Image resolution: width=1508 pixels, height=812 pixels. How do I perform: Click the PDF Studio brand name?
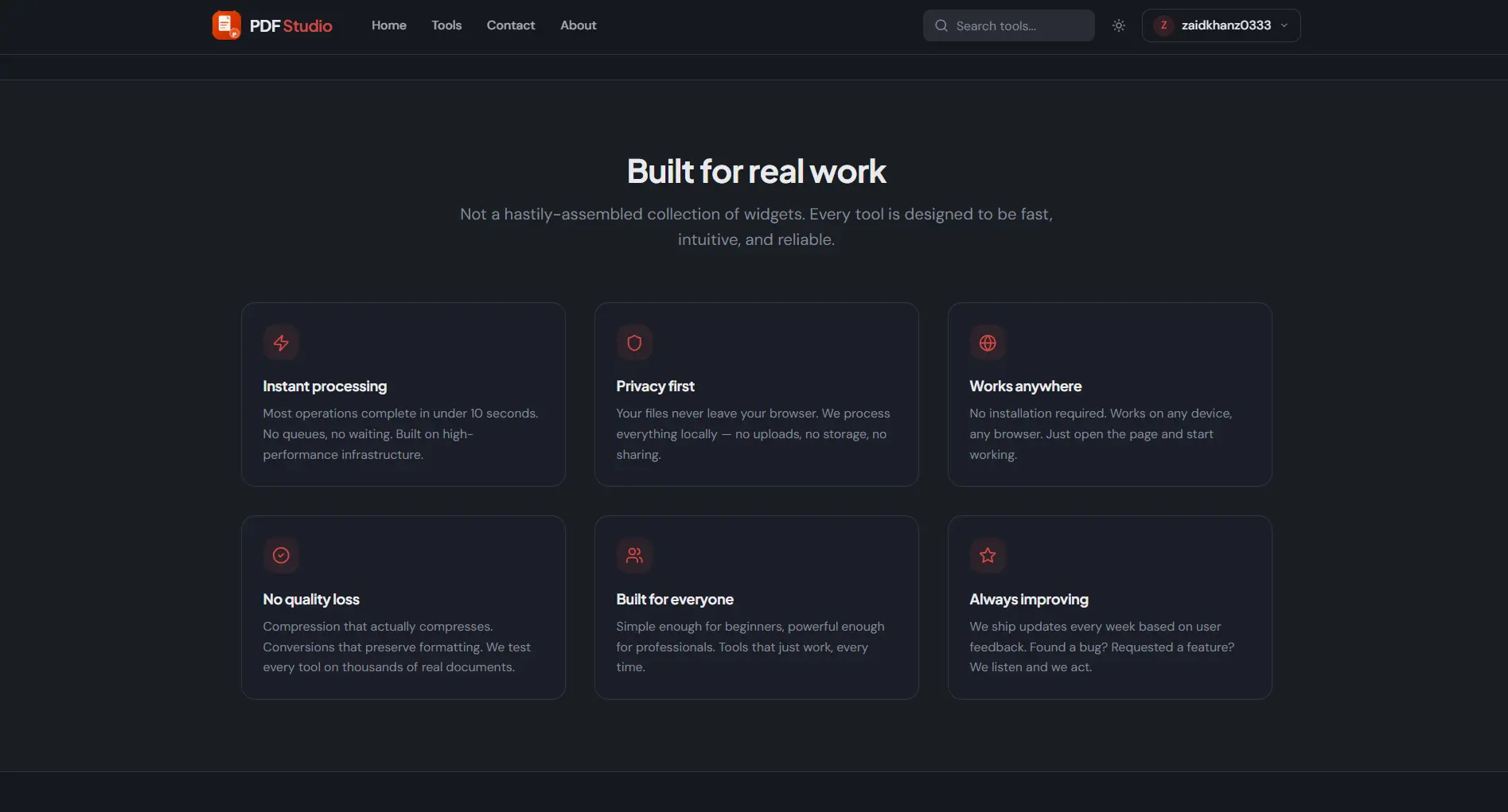pyautogui.click(x=290, y=25)
